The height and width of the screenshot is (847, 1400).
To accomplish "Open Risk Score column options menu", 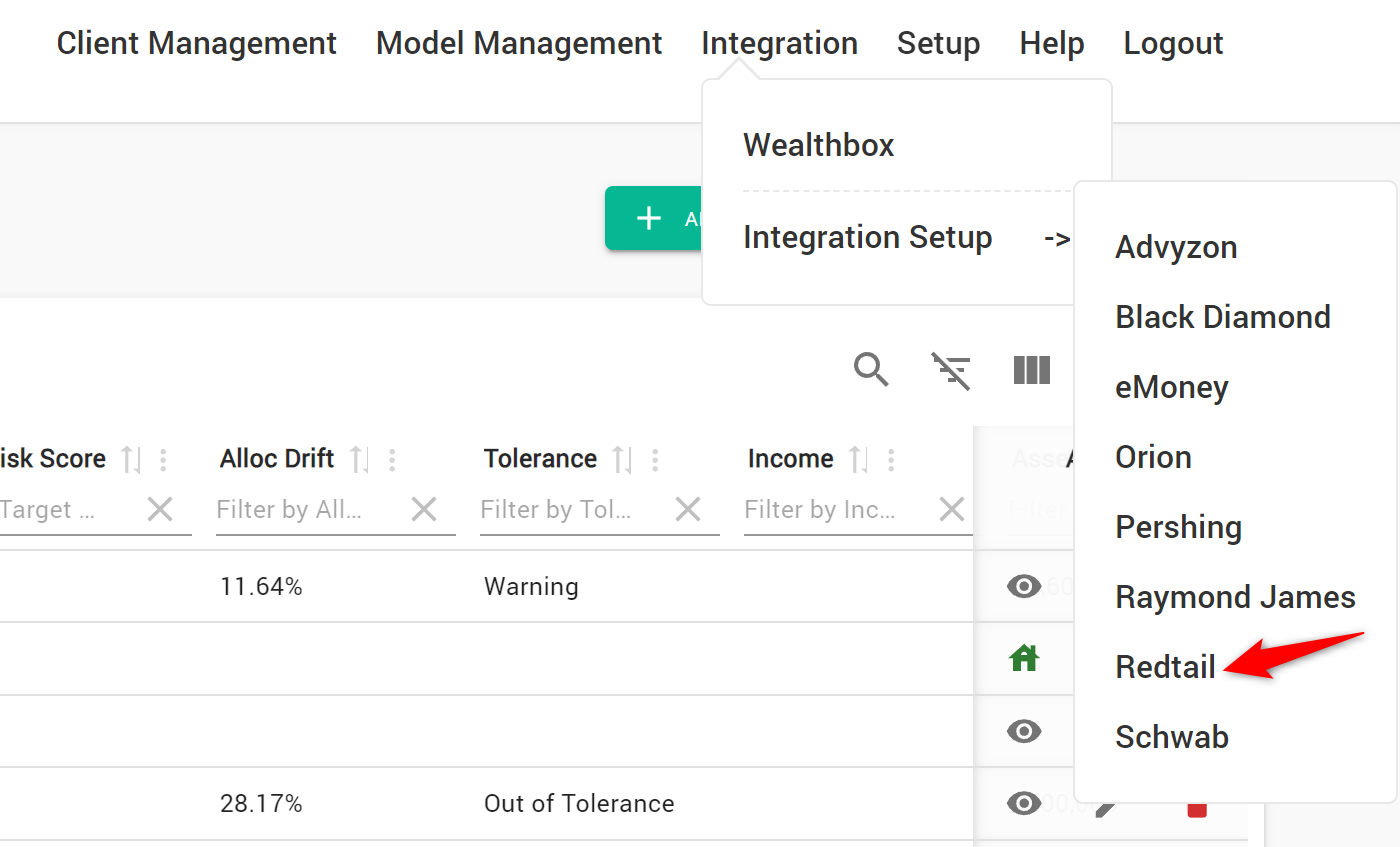I will pyautogui.click(x=163, y=459).
